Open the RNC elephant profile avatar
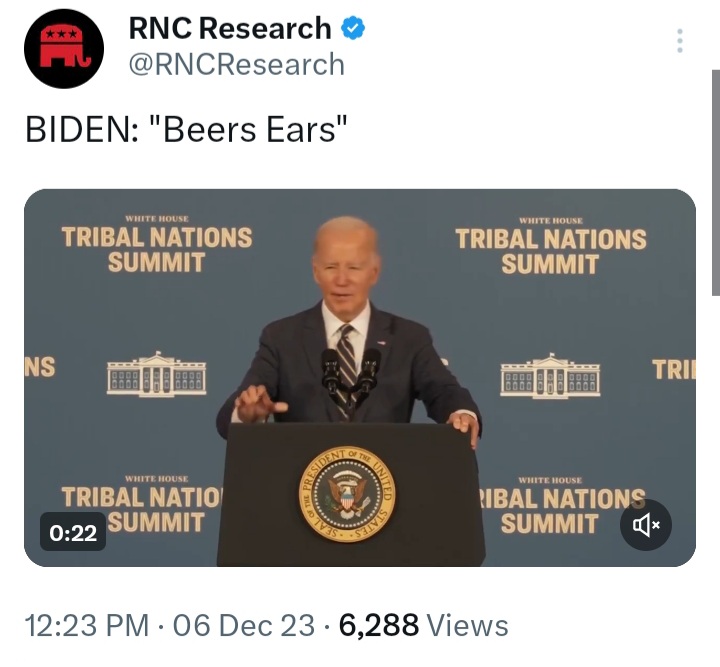The height and width of the screenshot is (667, 720). point(64,49)
